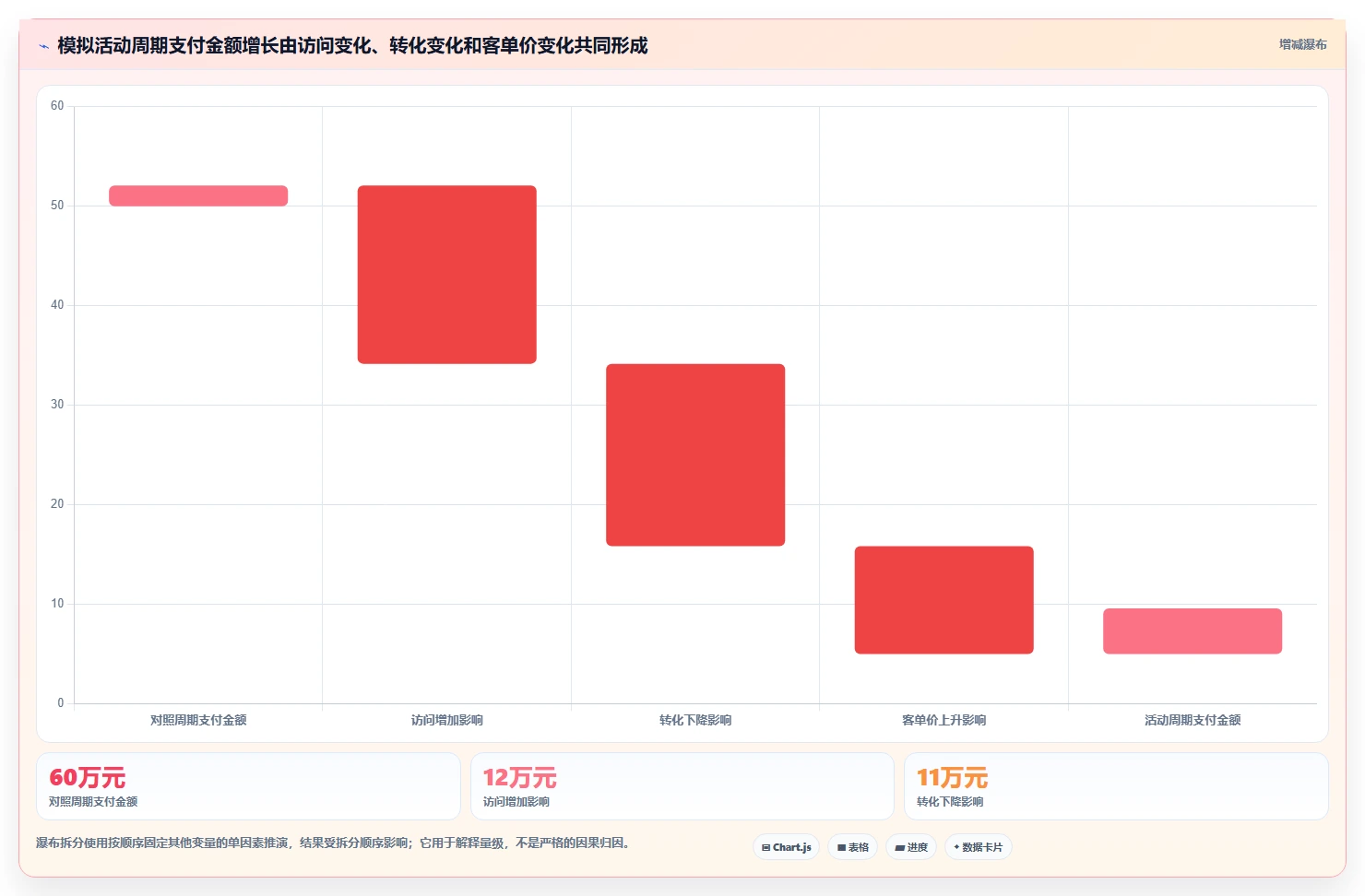Click x-axis label 客单价上升影响
Image resolution: width=1365 pixels, height=896 pixels.
(x=944, y=720)
